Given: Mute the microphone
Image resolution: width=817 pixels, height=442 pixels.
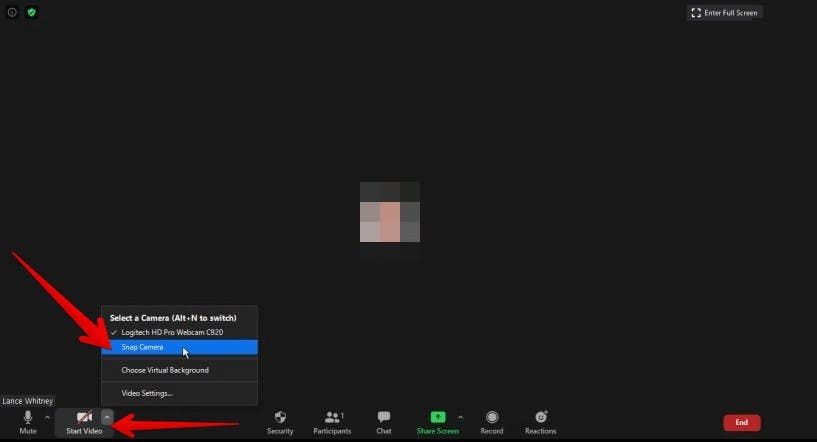Looking at the screenshot, I should click(x=28, y=420).
